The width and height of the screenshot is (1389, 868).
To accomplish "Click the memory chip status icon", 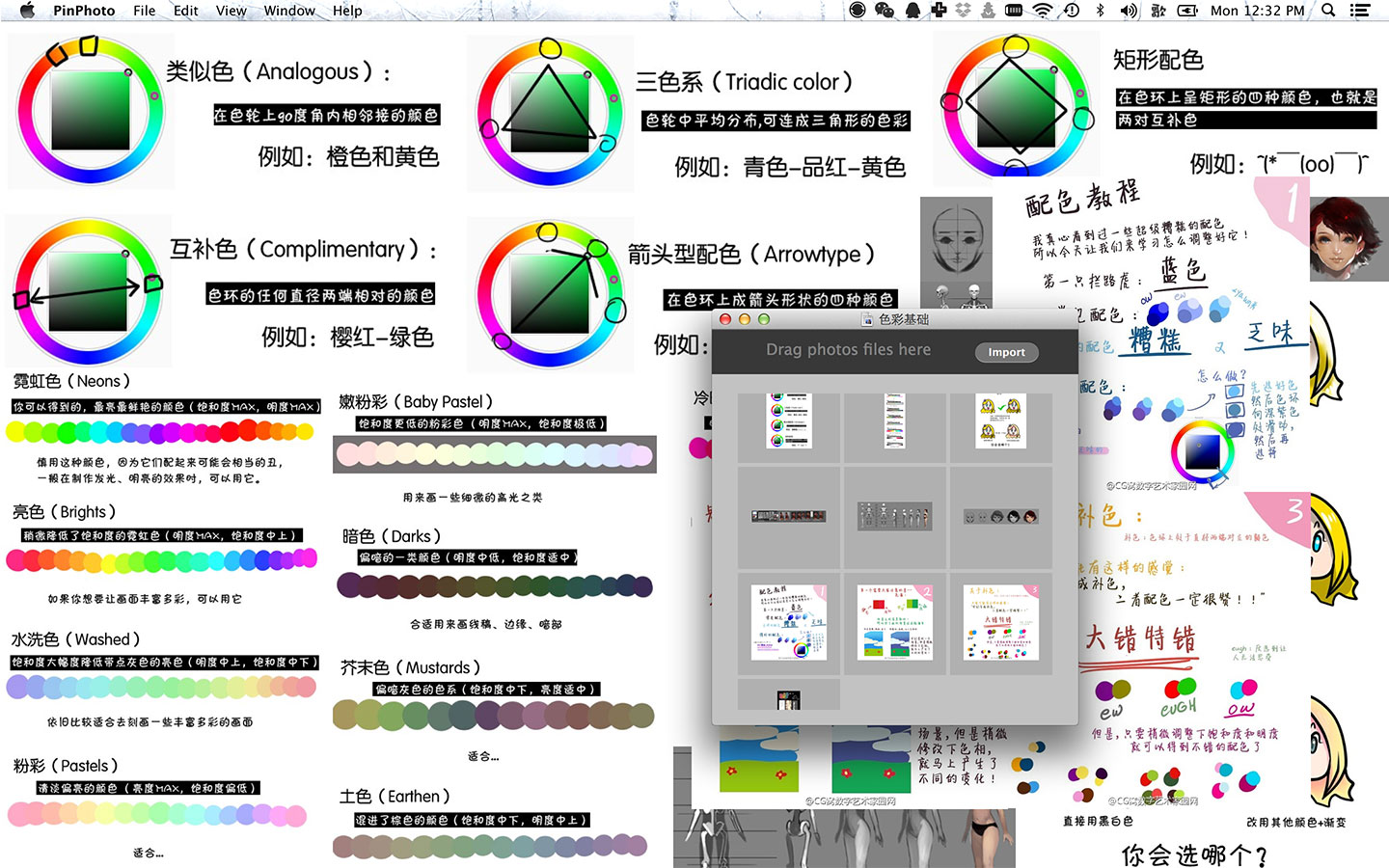I will [1014, 11].
